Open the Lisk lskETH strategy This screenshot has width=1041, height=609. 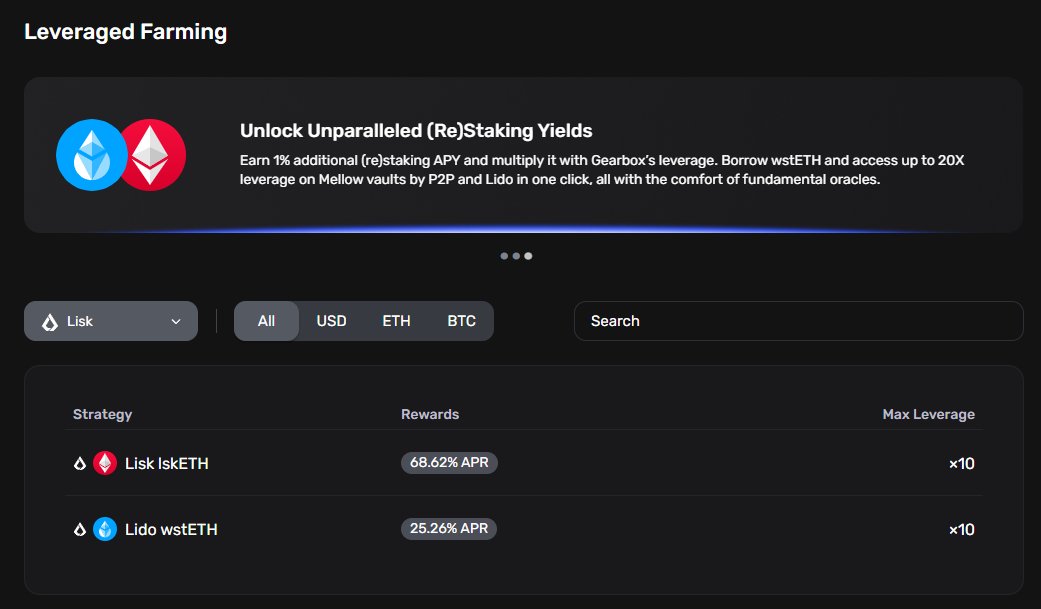(523, 463)
